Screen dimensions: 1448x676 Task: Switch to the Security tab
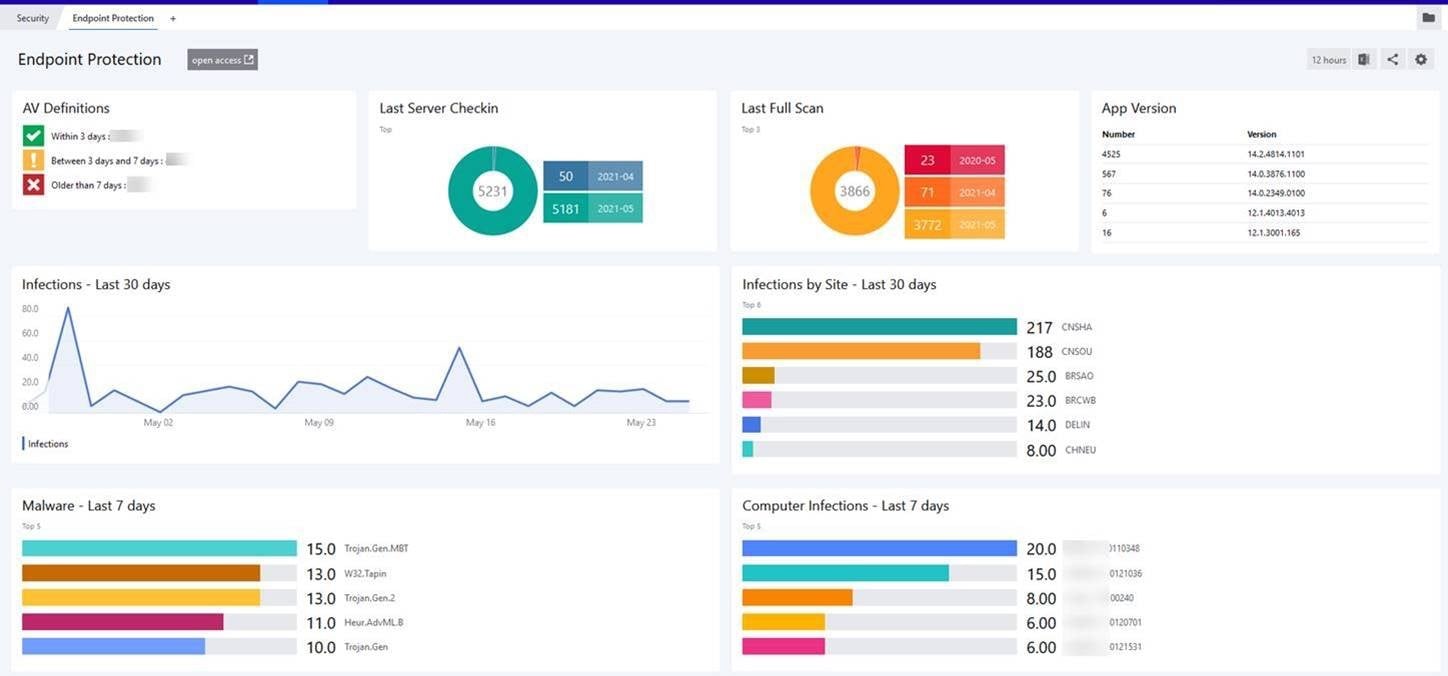(33, 18)
